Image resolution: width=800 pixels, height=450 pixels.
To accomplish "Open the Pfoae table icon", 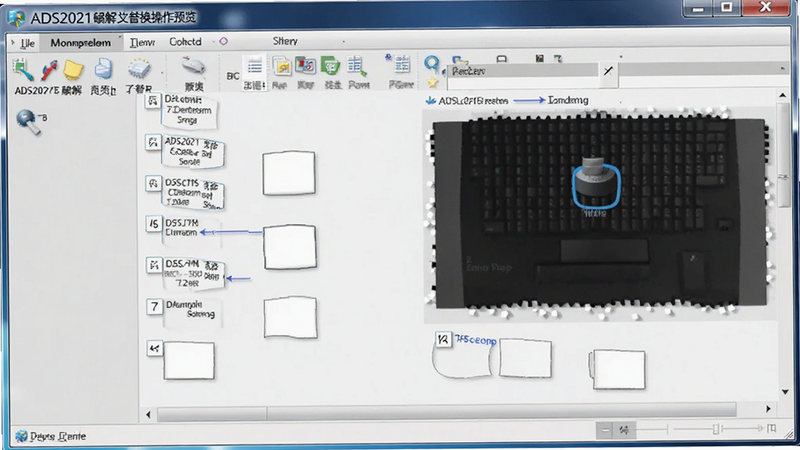I will (402, 64).
